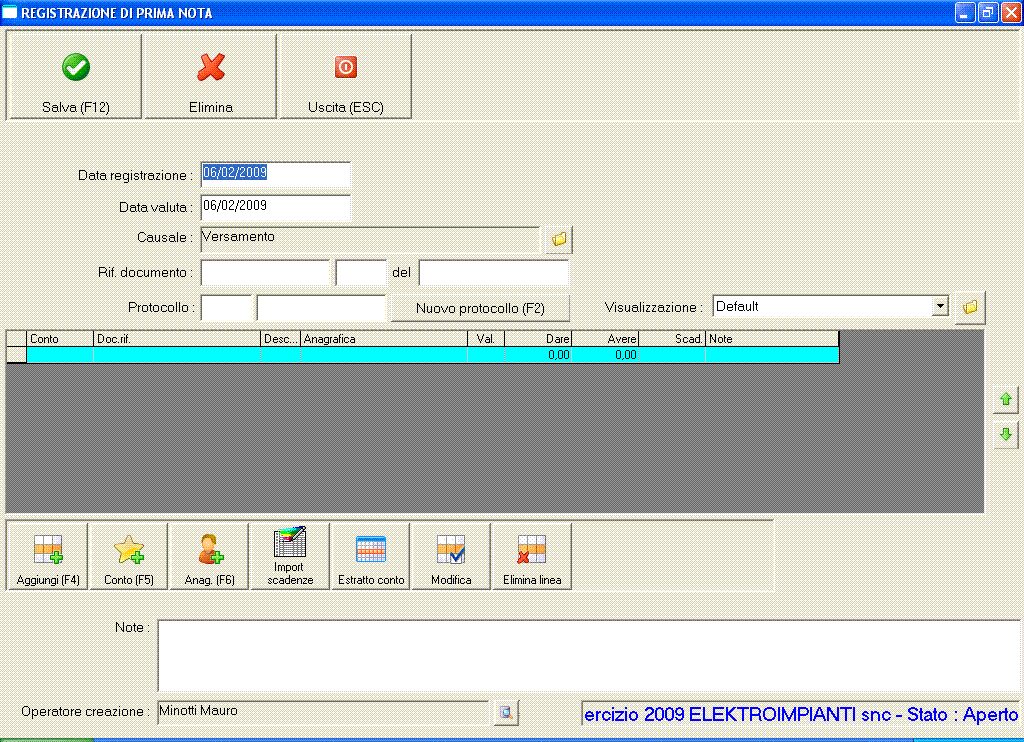The width and height of the screenshot is (1024, 742).
Task: Click the Conto cell in highlighted row
Action: (60, 355)
